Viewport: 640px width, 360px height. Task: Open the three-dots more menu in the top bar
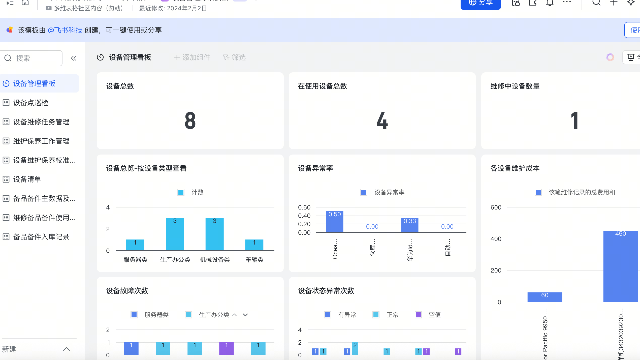tap(567, 2)
